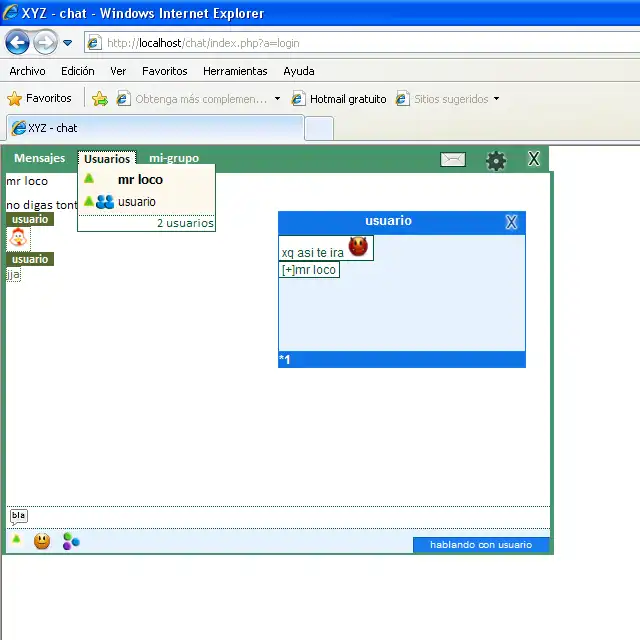The height and width of the screenshot is (640, 640).
Task: Close the usuario private chat window
Action: (x=511, y=222)
